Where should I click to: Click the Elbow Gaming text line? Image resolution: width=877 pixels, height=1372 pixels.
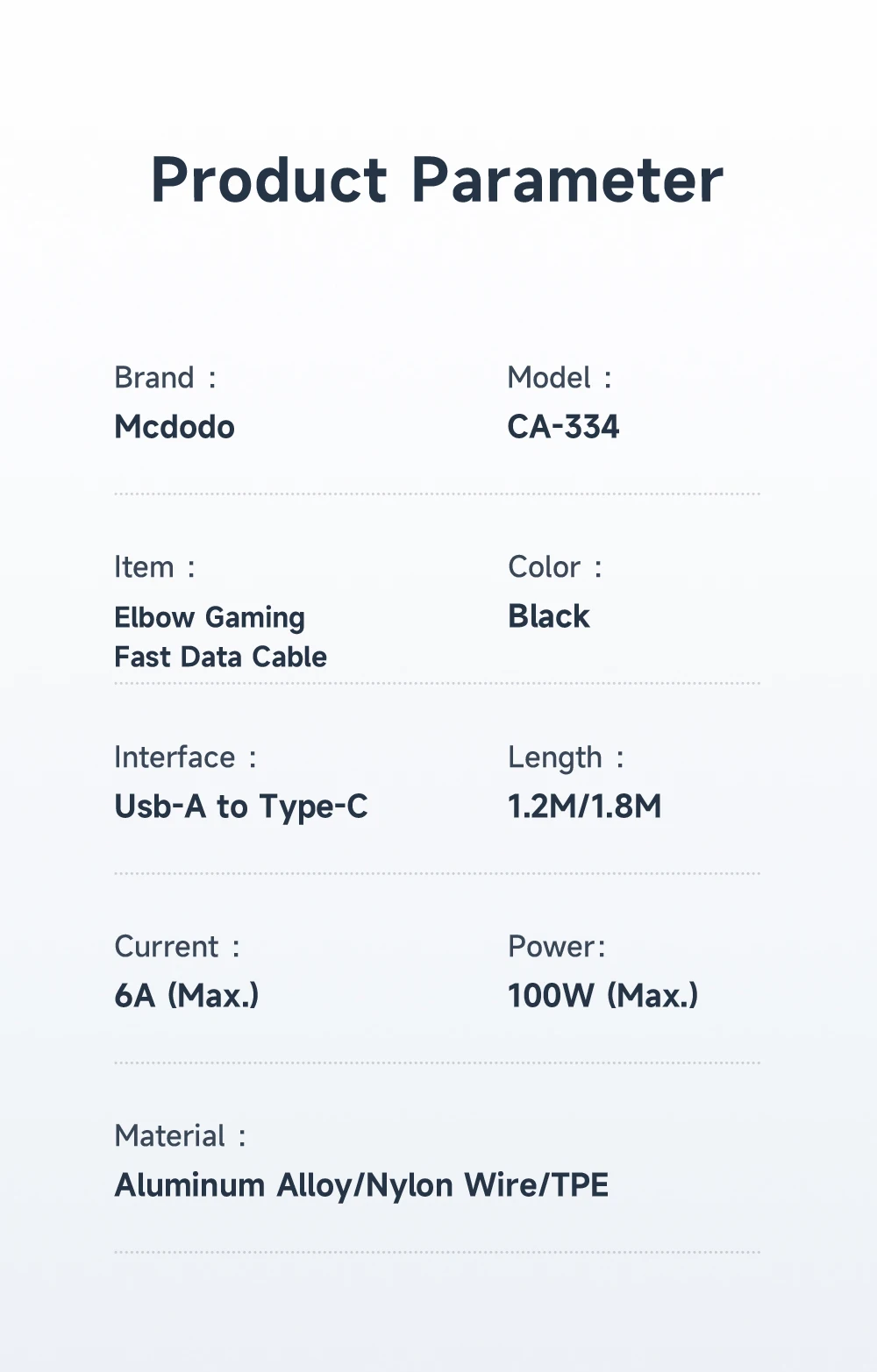[210, 618]
